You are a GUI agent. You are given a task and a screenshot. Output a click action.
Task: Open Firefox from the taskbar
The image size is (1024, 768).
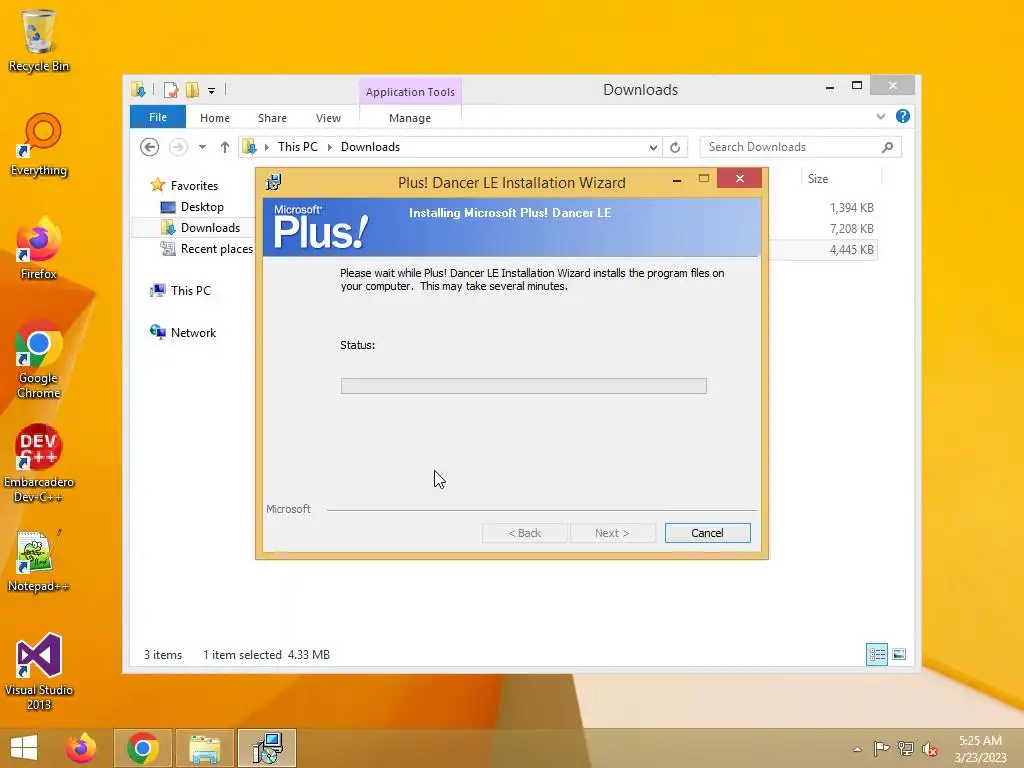coord(81,748)
